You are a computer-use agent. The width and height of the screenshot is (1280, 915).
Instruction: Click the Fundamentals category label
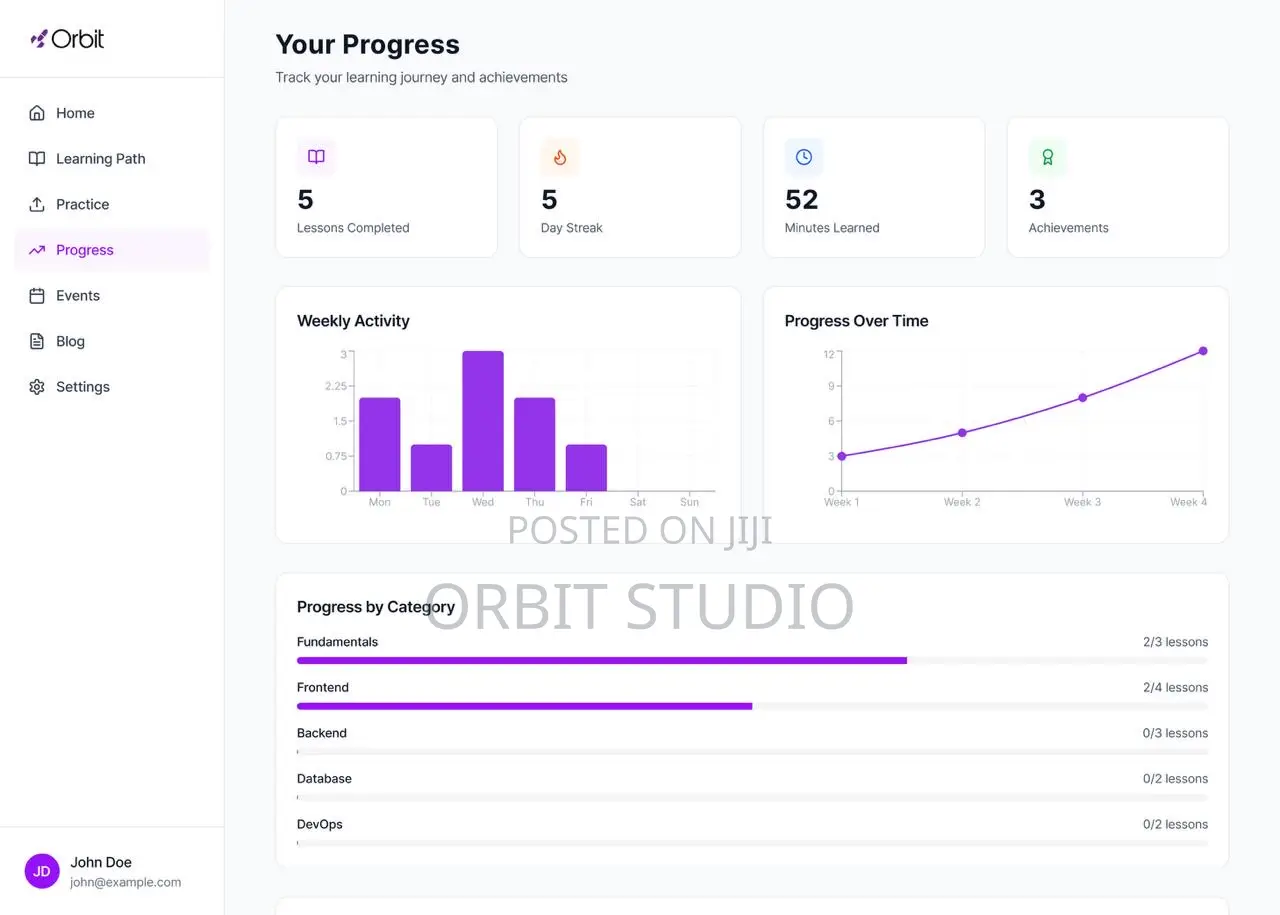(x=338, y=642)
